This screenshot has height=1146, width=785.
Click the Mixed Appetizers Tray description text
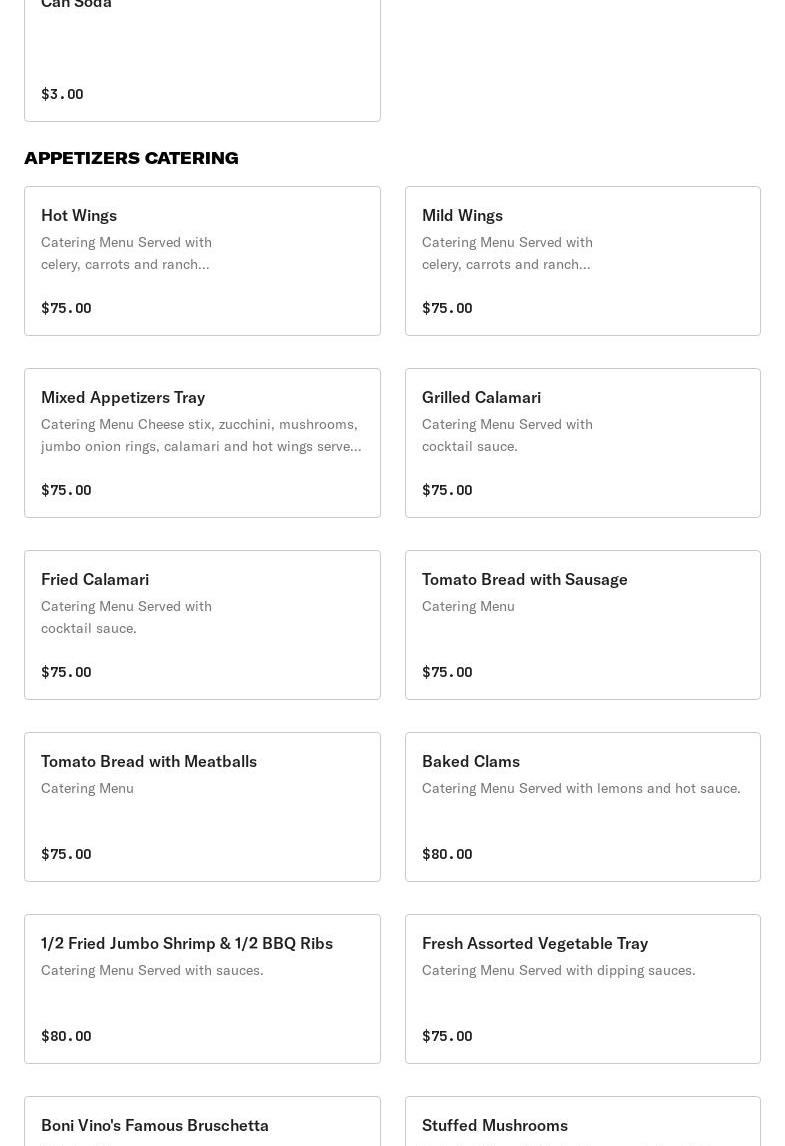201,435
